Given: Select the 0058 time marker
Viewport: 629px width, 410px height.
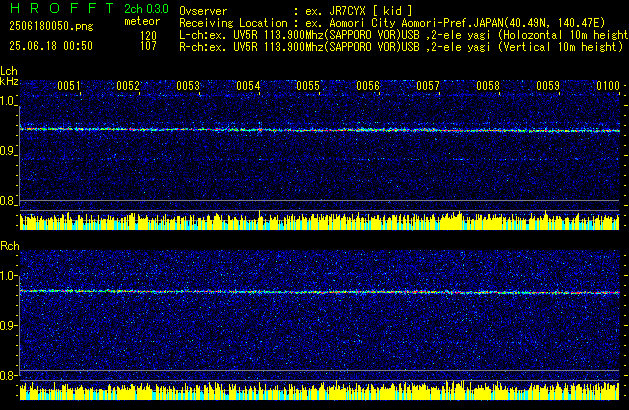Looking at the screenshot, I should (x=488, y=86).
